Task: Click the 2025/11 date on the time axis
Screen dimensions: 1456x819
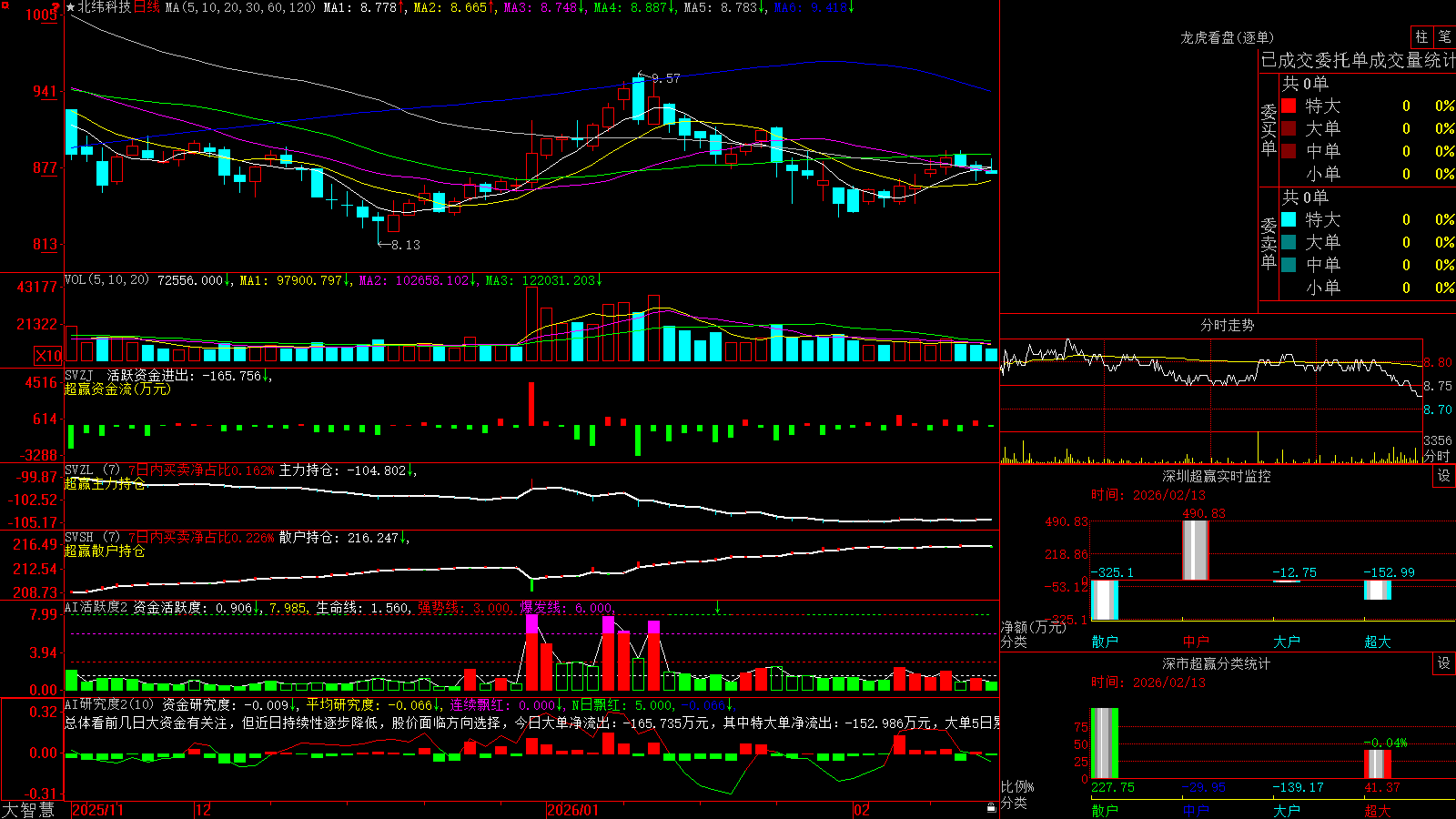Action: (97, 810)
